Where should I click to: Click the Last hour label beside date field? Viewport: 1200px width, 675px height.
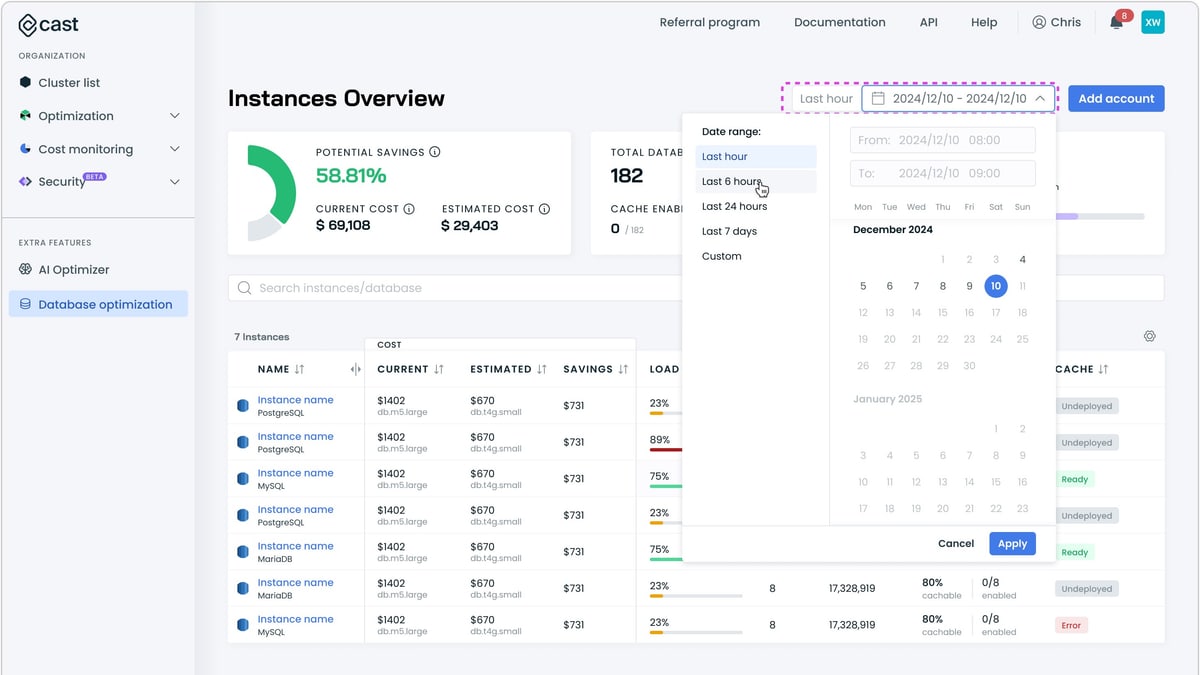[x=826, y=99]
